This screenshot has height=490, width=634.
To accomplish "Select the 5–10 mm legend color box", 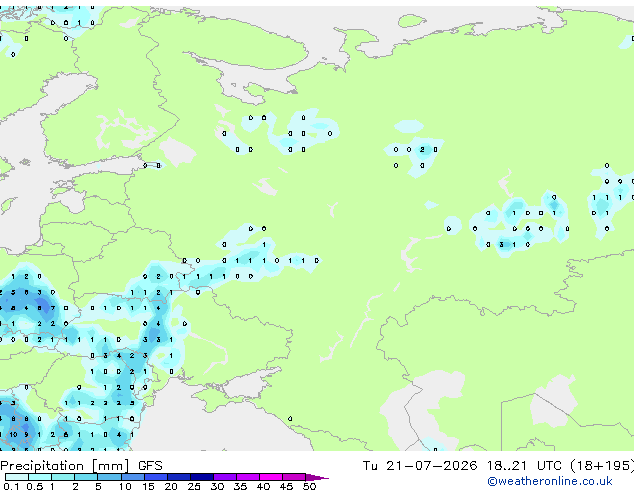I will point(109,477).
